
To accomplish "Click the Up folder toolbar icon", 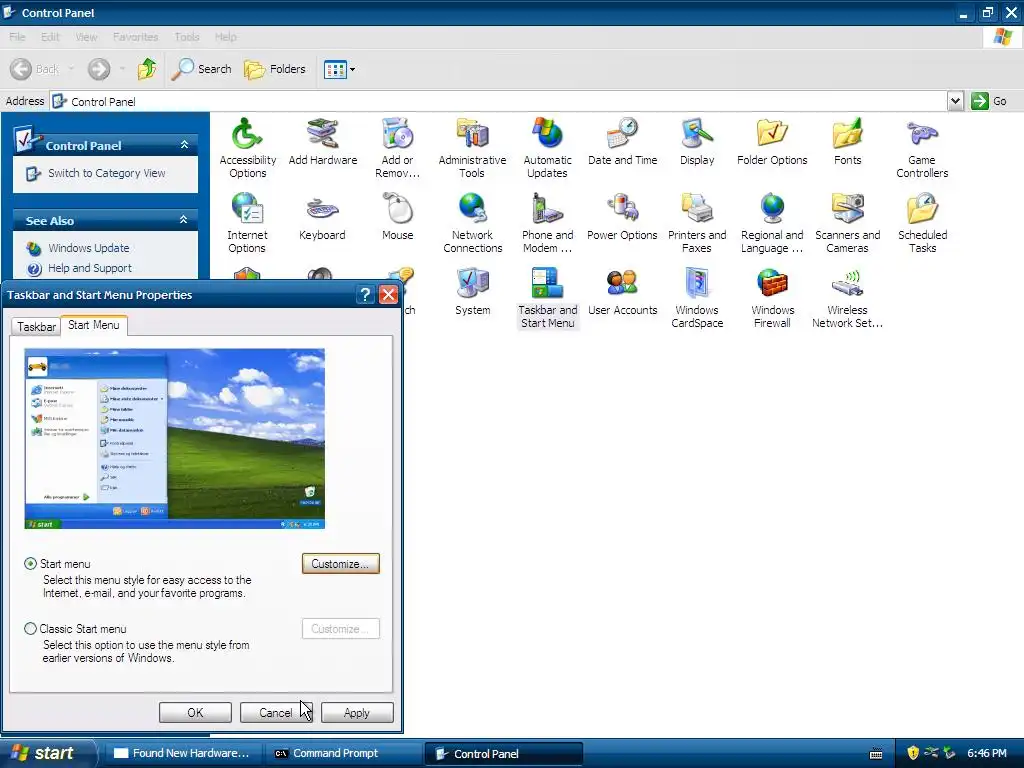I will (x=147, y=69).
